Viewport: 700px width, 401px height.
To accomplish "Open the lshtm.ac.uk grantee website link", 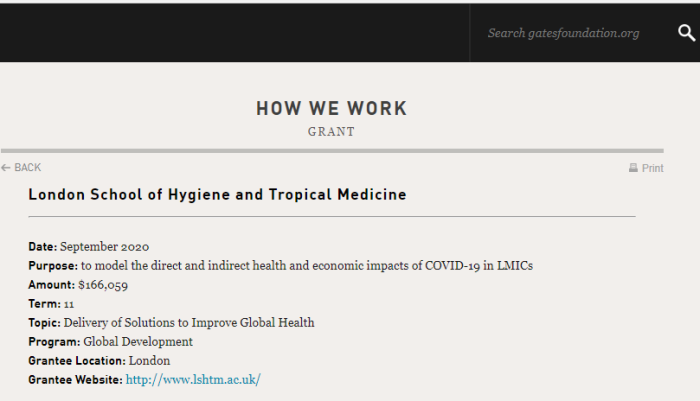I will click(x=193, y=380).
